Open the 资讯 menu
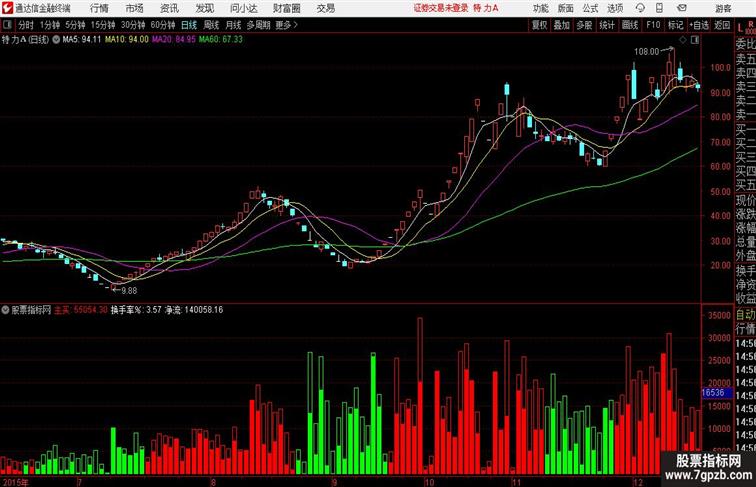Image resolution: width=756 pixels, height=487 pixels. click(169, 8)
